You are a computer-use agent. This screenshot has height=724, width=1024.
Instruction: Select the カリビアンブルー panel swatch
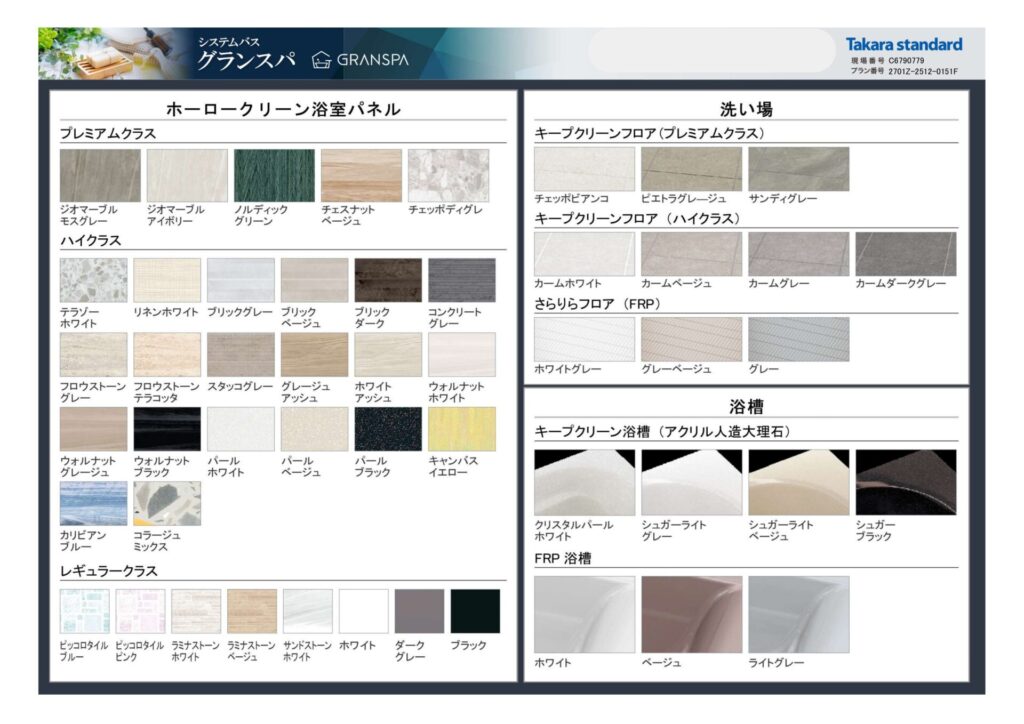(93, 503)
